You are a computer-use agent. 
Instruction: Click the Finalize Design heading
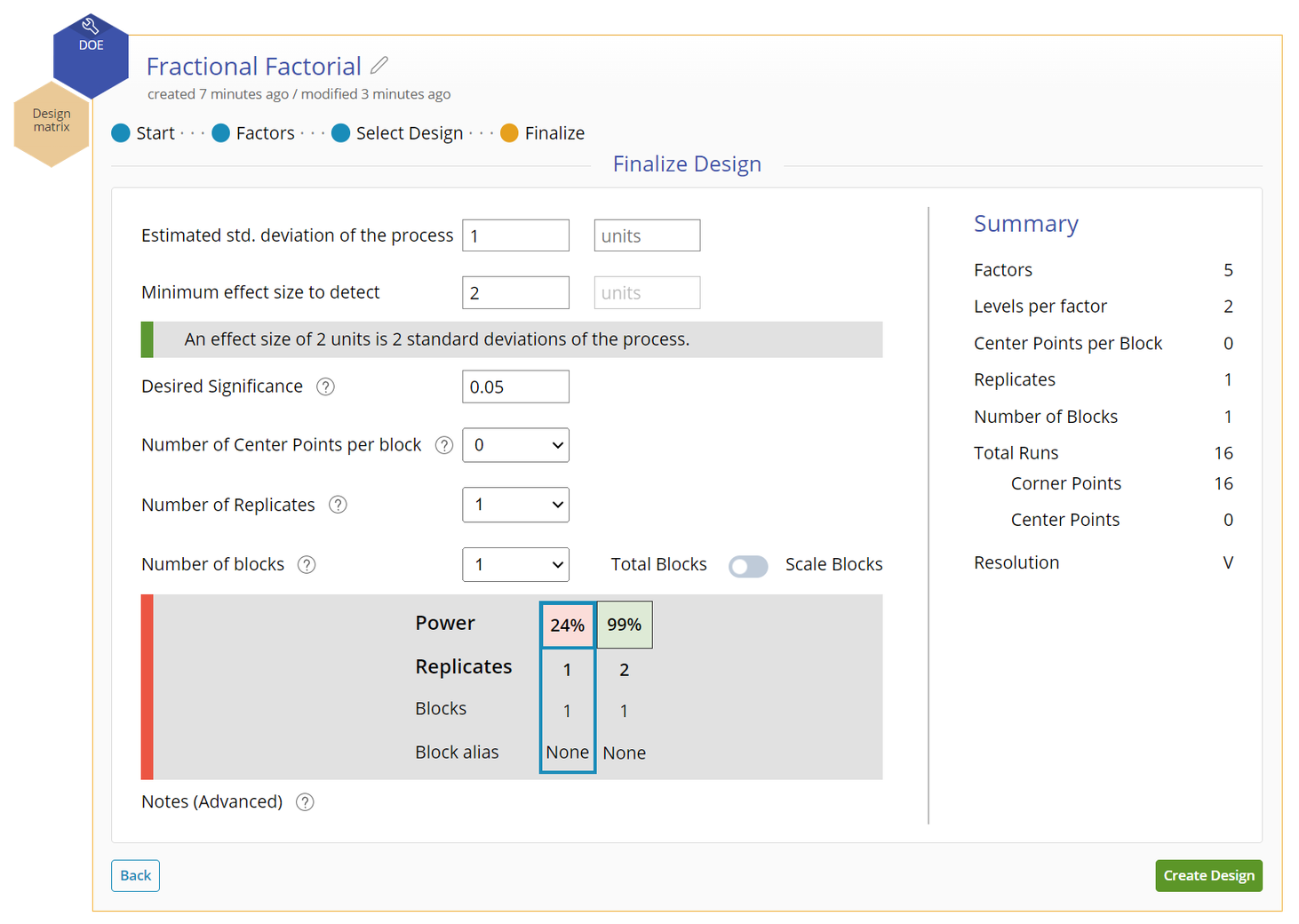[687, 164]
